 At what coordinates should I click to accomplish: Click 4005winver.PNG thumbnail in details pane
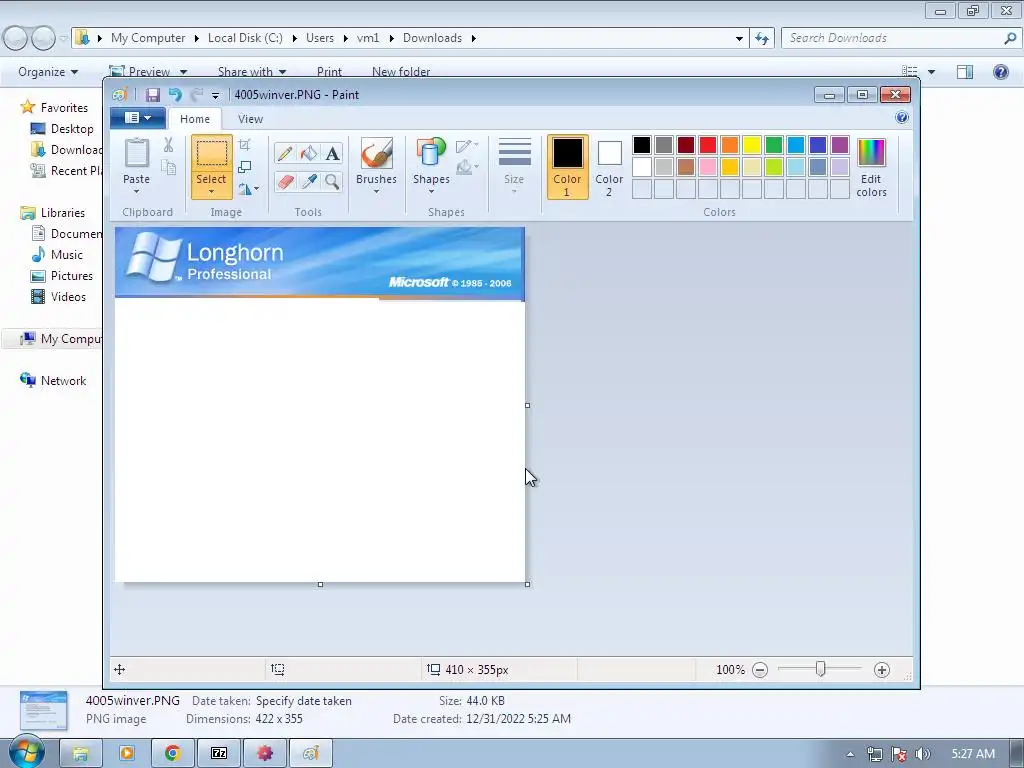pos(44,711)
